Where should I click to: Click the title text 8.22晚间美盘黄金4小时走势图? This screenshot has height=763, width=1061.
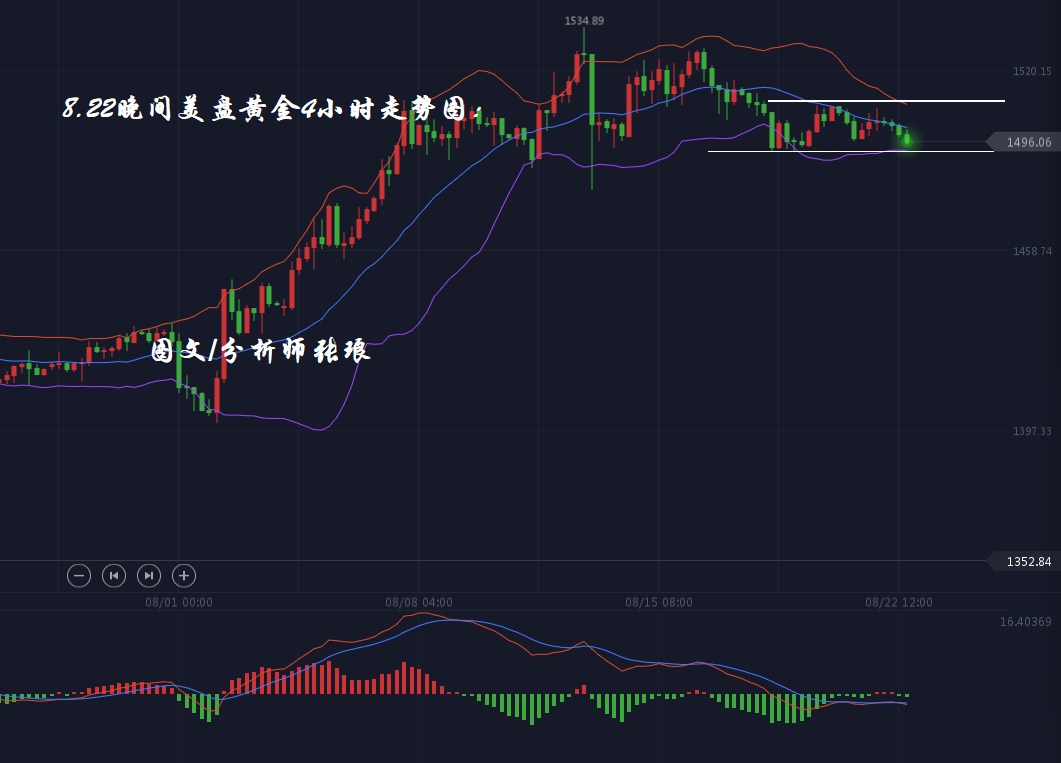pos(272,109)
